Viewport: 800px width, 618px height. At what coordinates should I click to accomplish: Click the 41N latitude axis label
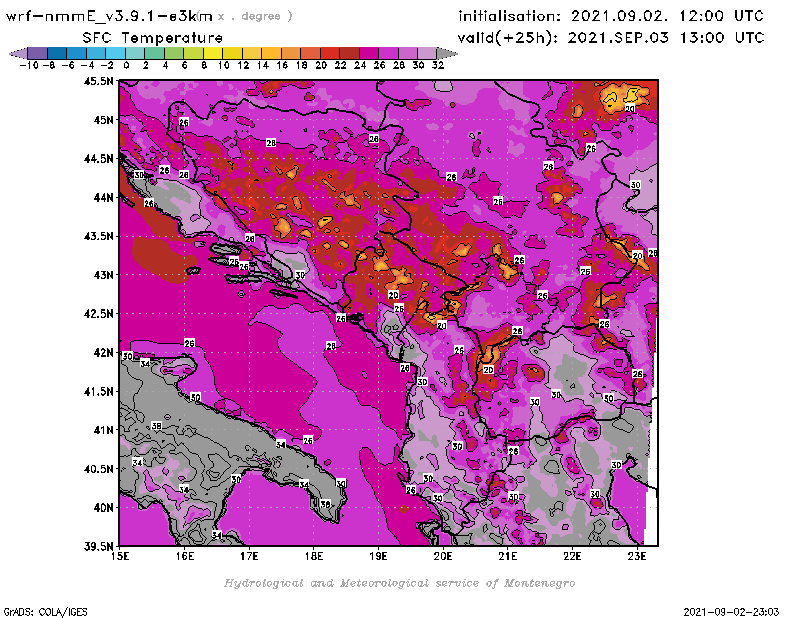[103, 430]
